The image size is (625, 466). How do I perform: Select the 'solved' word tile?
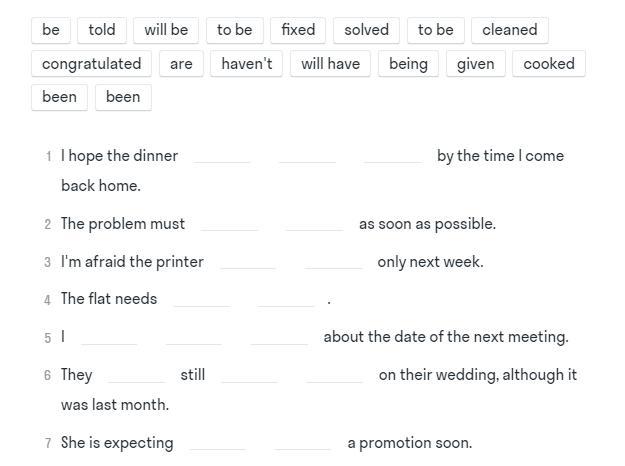pos(366,30)
